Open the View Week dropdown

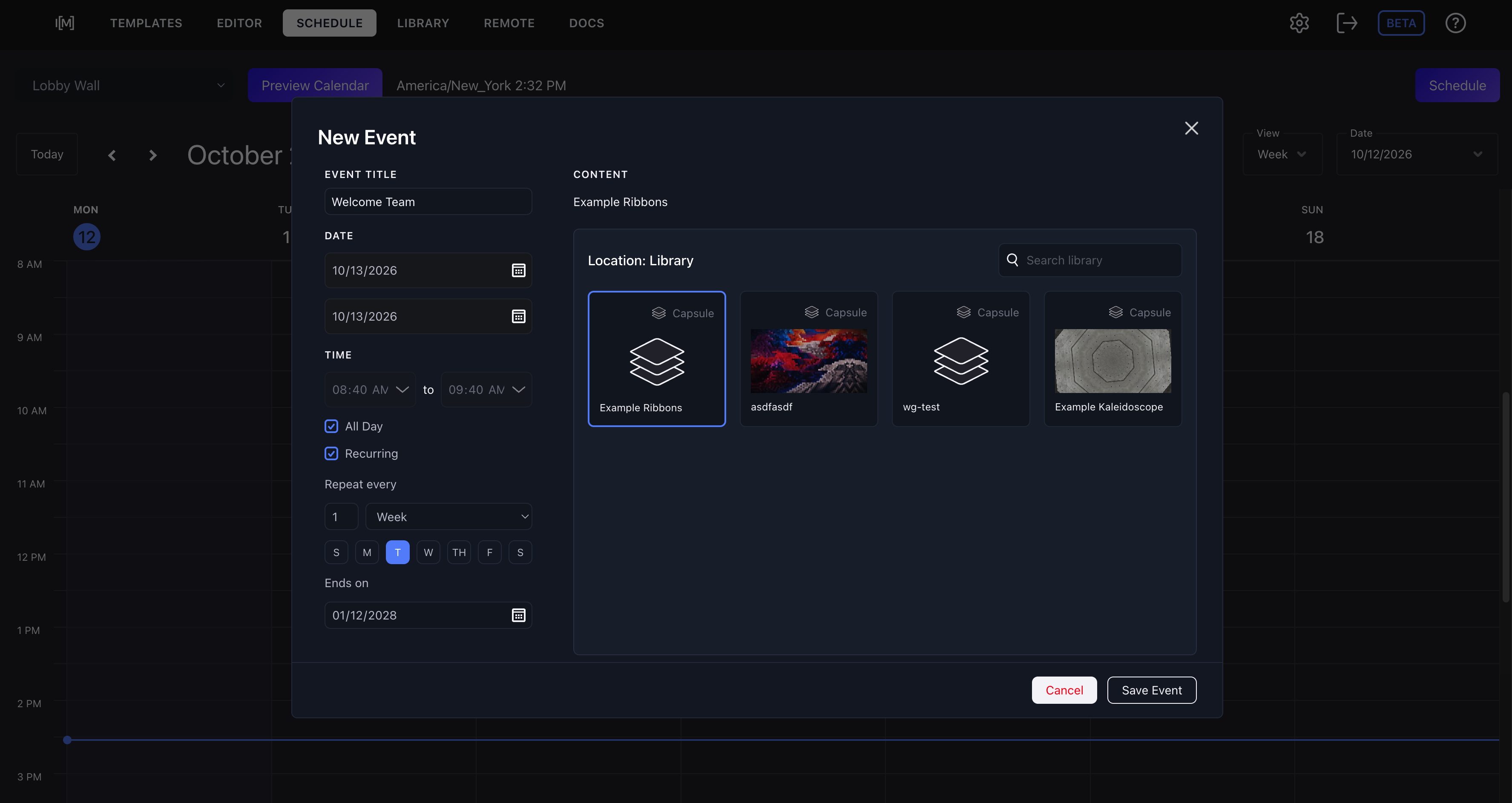coord(1282,154)
